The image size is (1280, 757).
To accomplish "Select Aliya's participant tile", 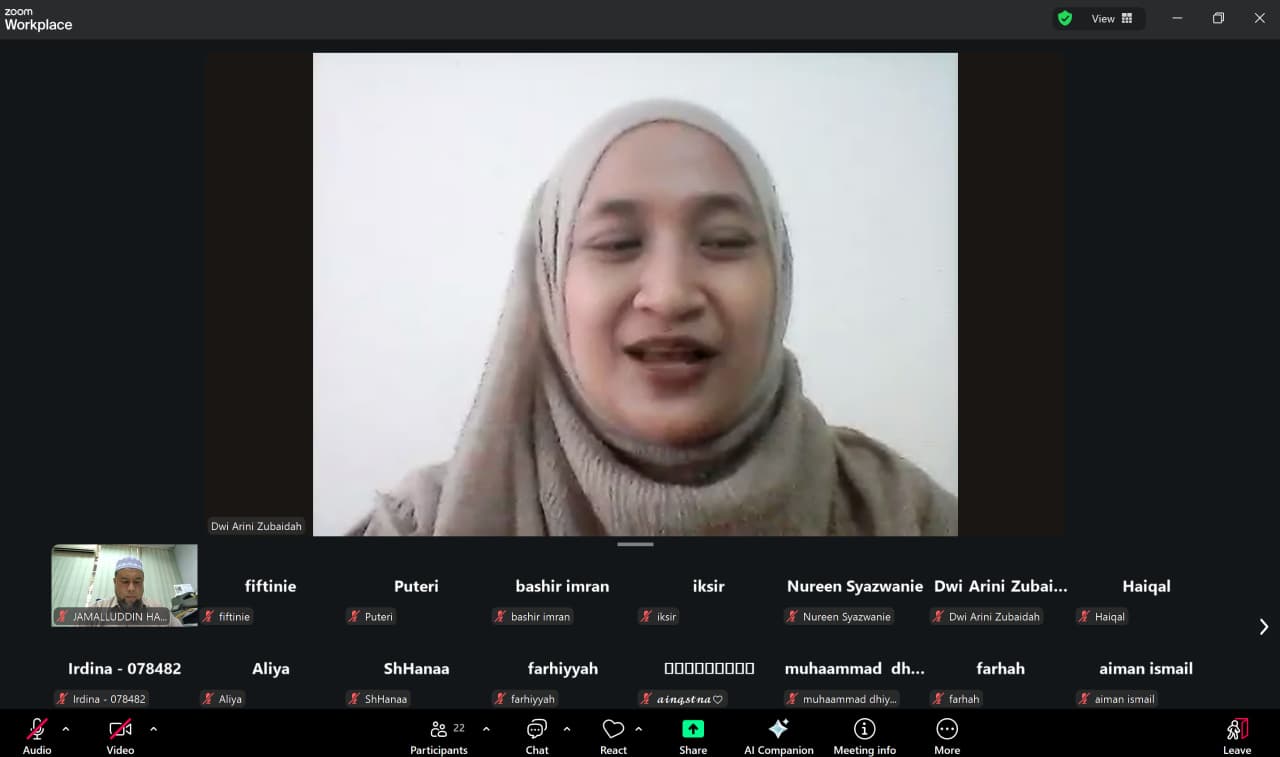I will point(271,668).
